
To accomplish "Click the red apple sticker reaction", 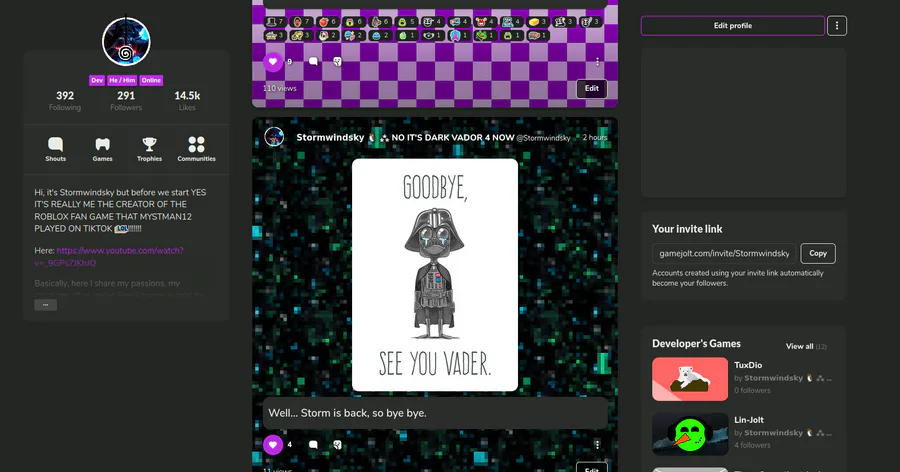I will pos(327,22).
